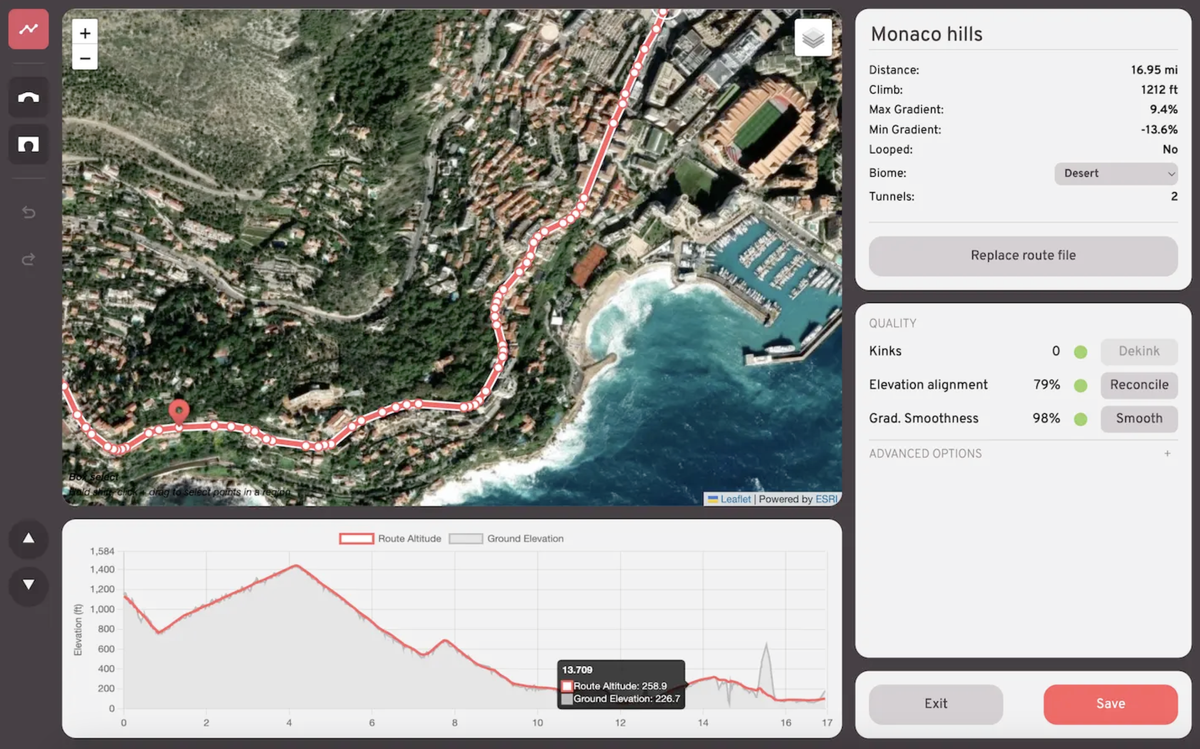This screenshot has height=749, width=1200.
Task: Open the map layers selector
Action: (x=813, y=36)
